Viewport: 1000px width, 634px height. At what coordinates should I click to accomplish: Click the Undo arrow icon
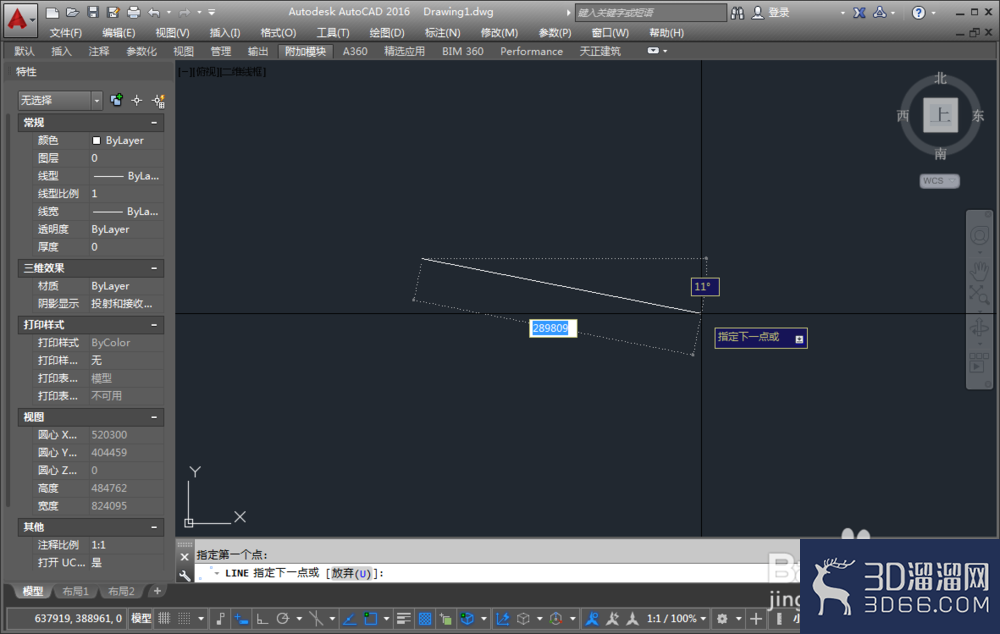154,12
